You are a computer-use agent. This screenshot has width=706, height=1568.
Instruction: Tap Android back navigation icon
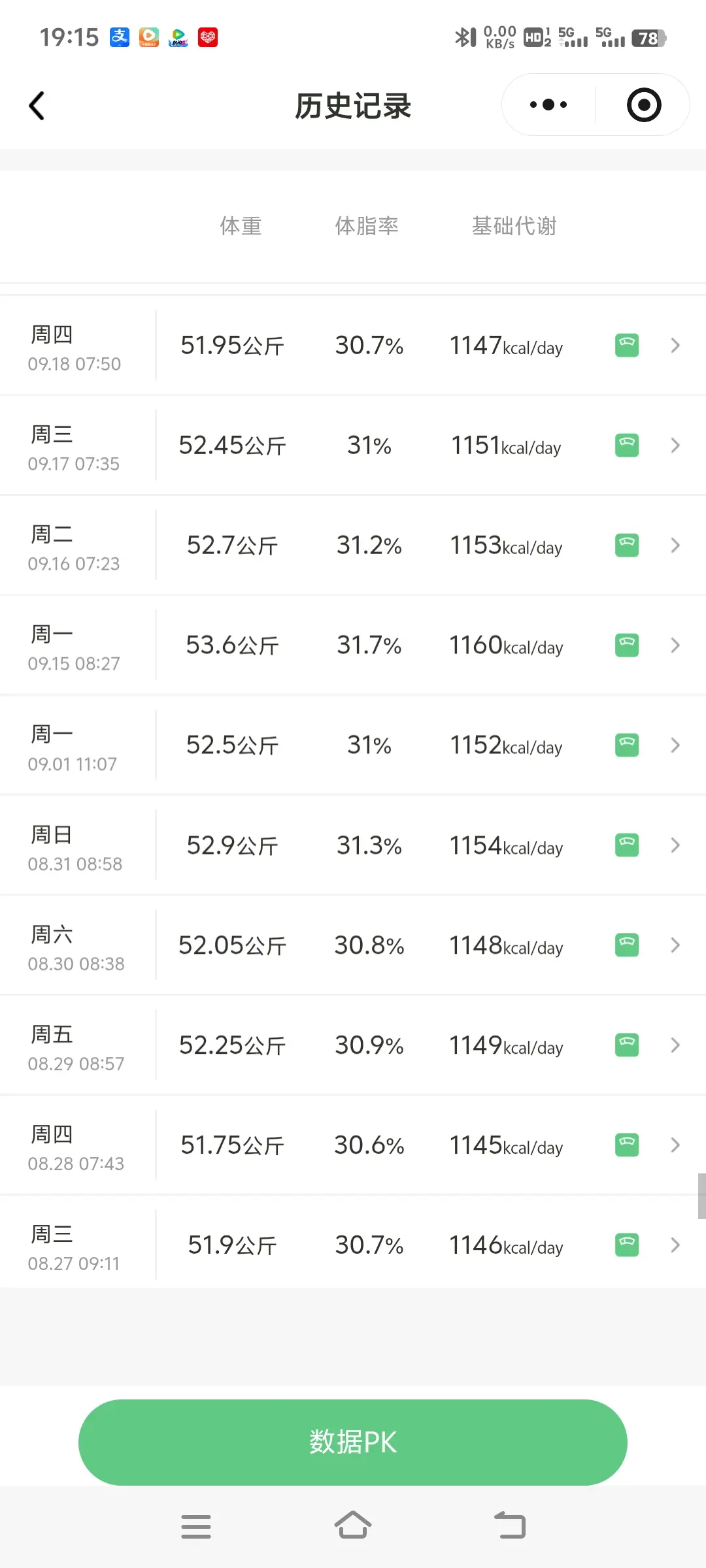[510, 1526]
